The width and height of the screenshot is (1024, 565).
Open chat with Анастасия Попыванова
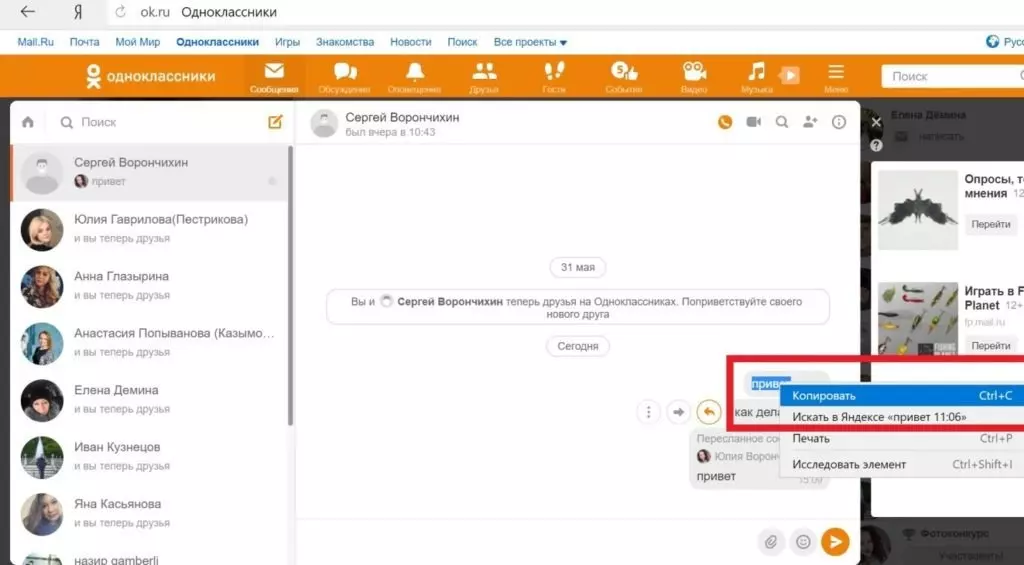click(x=149, y=343)
